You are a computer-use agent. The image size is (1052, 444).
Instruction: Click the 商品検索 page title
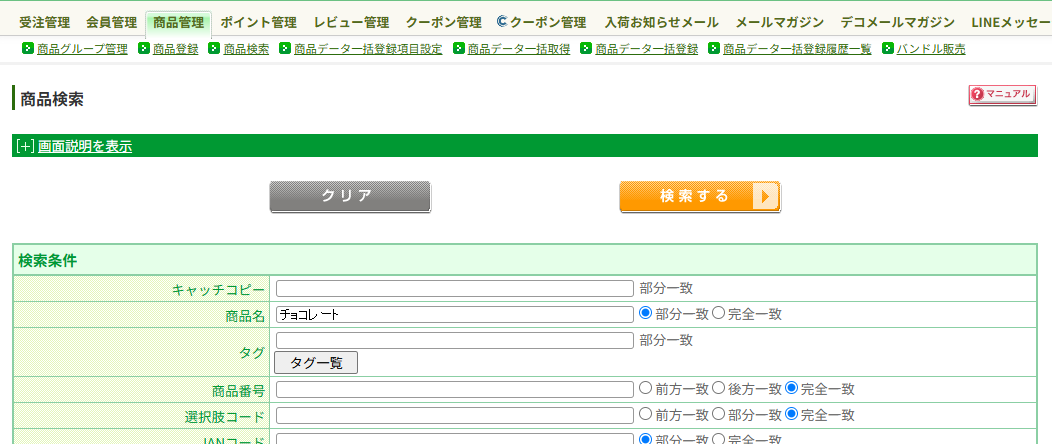click(x=52, y=99)
